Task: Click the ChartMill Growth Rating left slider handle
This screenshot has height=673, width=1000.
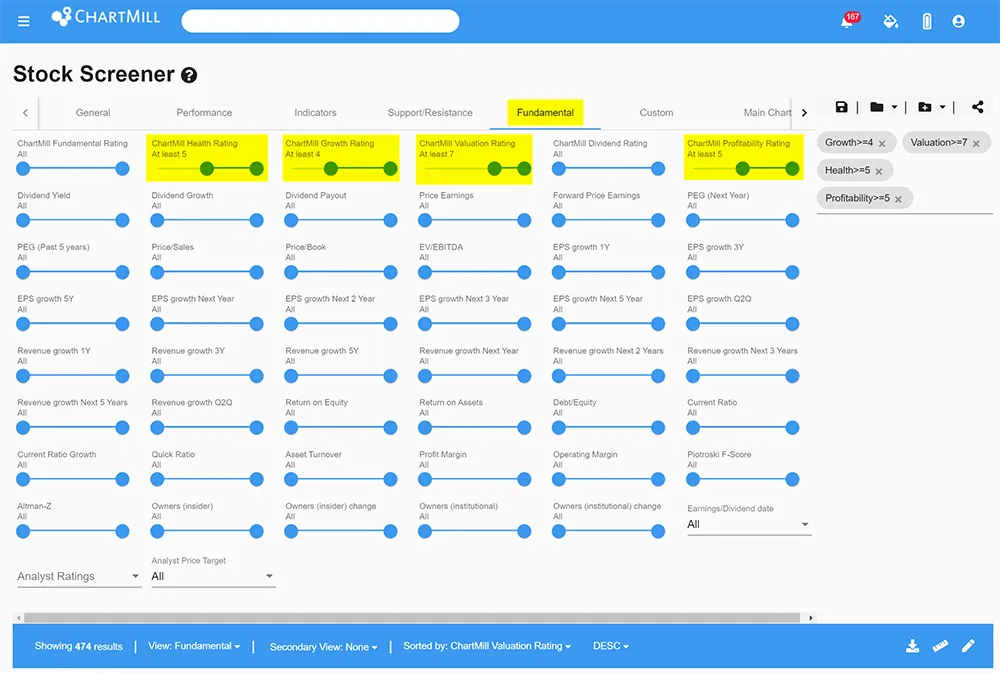Action: coord(330,168)
